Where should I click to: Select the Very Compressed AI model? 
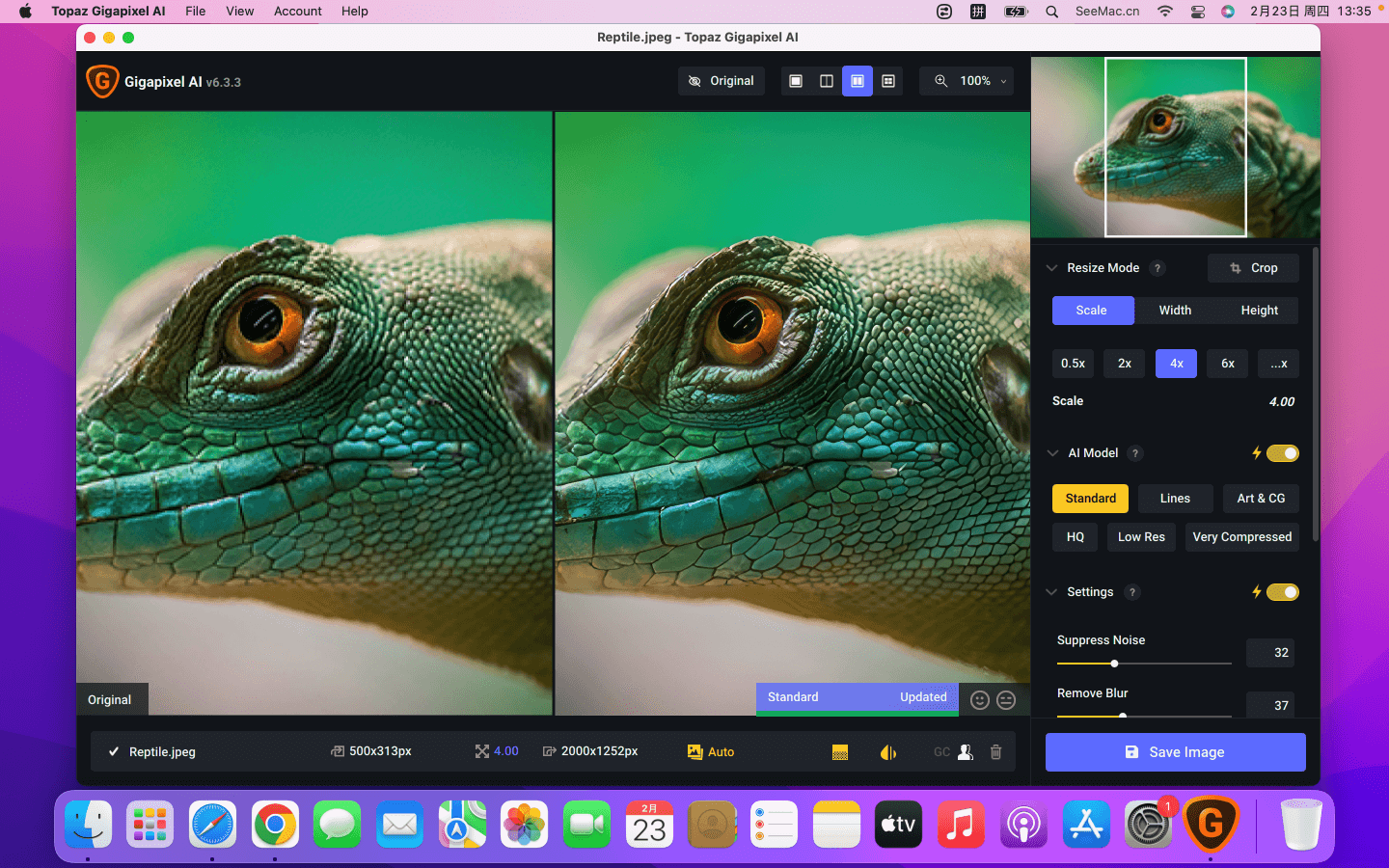1241,537
